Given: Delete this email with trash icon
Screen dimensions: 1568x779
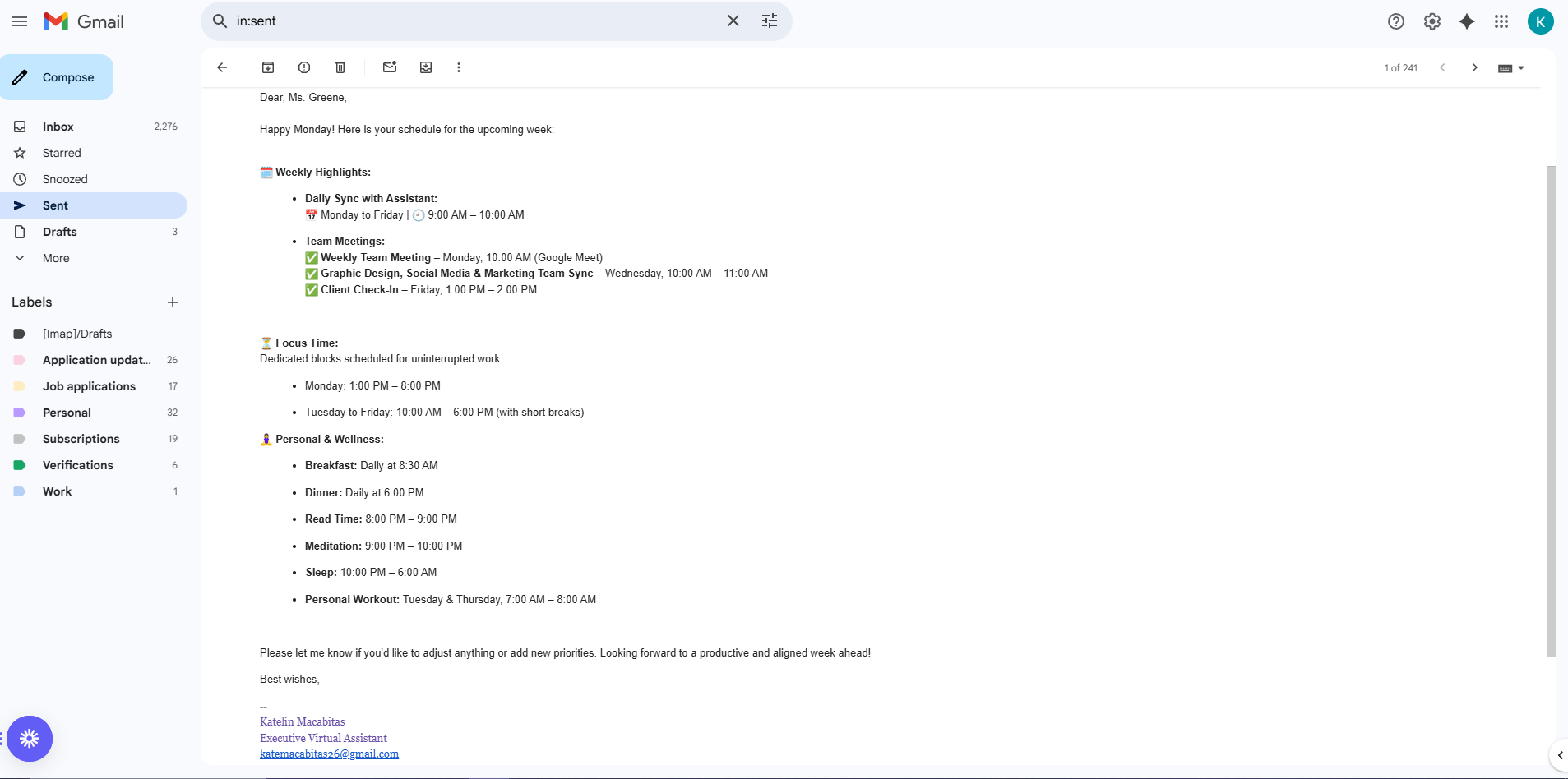Looking at the screenshot, I should coord(340,67).
